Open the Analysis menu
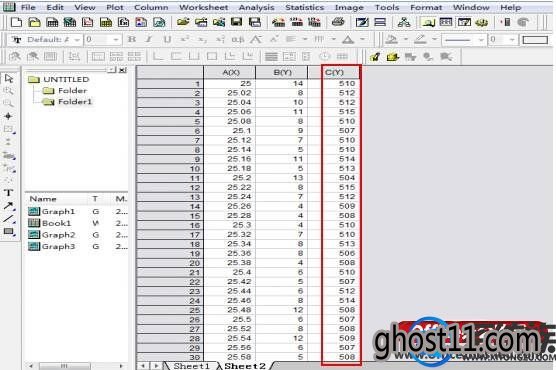Image resolution: width=556 pixels, height=370 pixels. coord(256,7)
